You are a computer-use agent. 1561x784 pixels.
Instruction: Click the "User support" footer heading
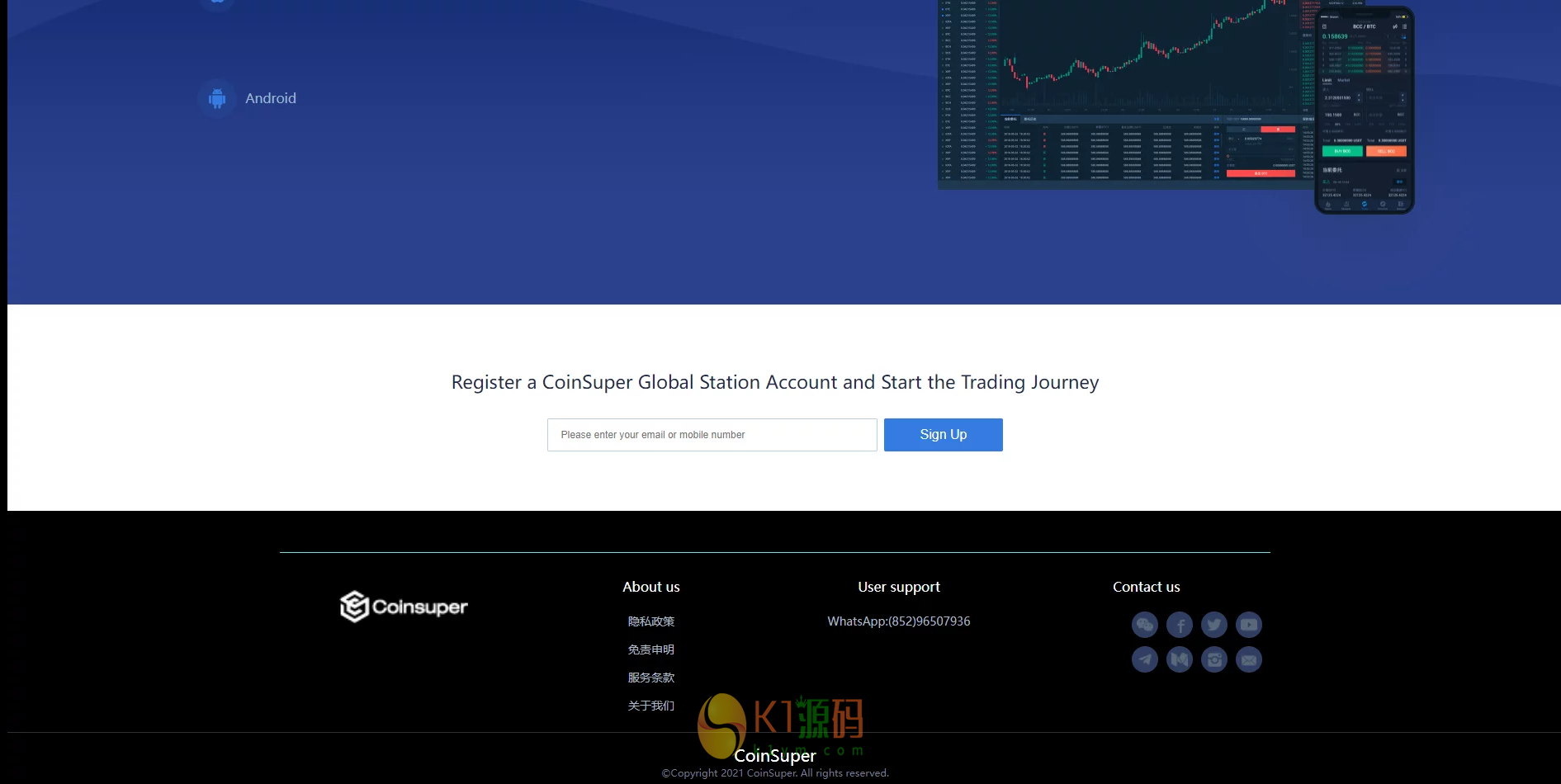[x=899, y=587]
